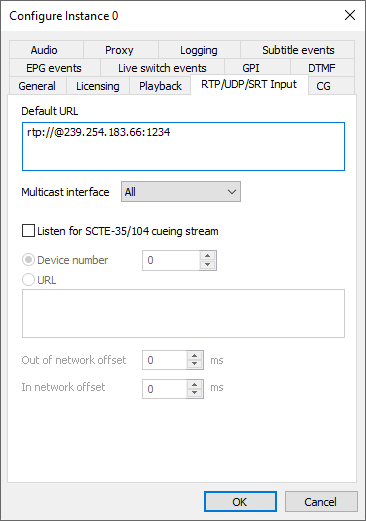Open the Live switch events tab
Viewport: 366px width, 521px height.
[162, 68]
